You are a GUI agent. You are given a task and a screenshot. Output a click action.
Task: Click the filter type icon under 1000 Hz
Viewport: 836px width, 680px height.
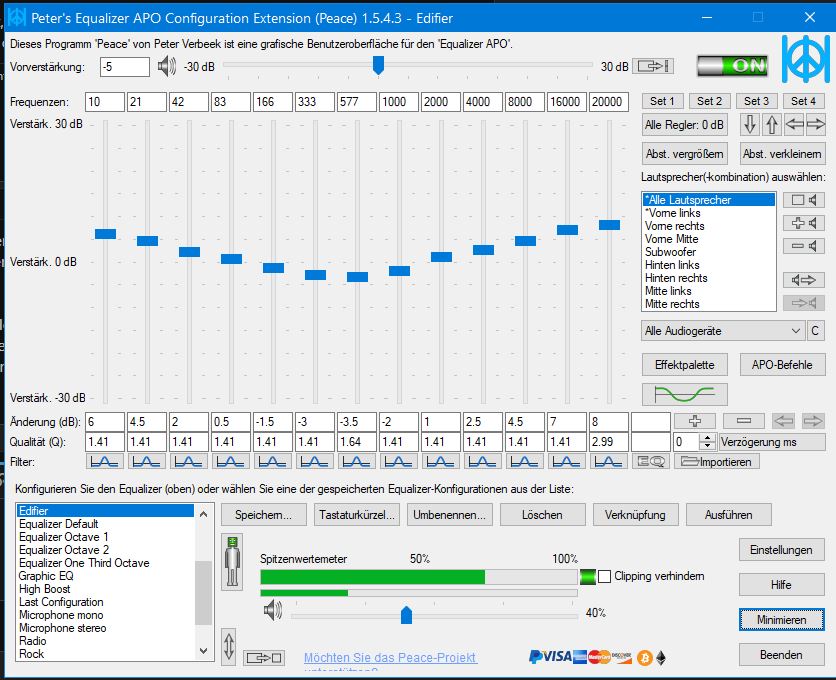point(399,461)
